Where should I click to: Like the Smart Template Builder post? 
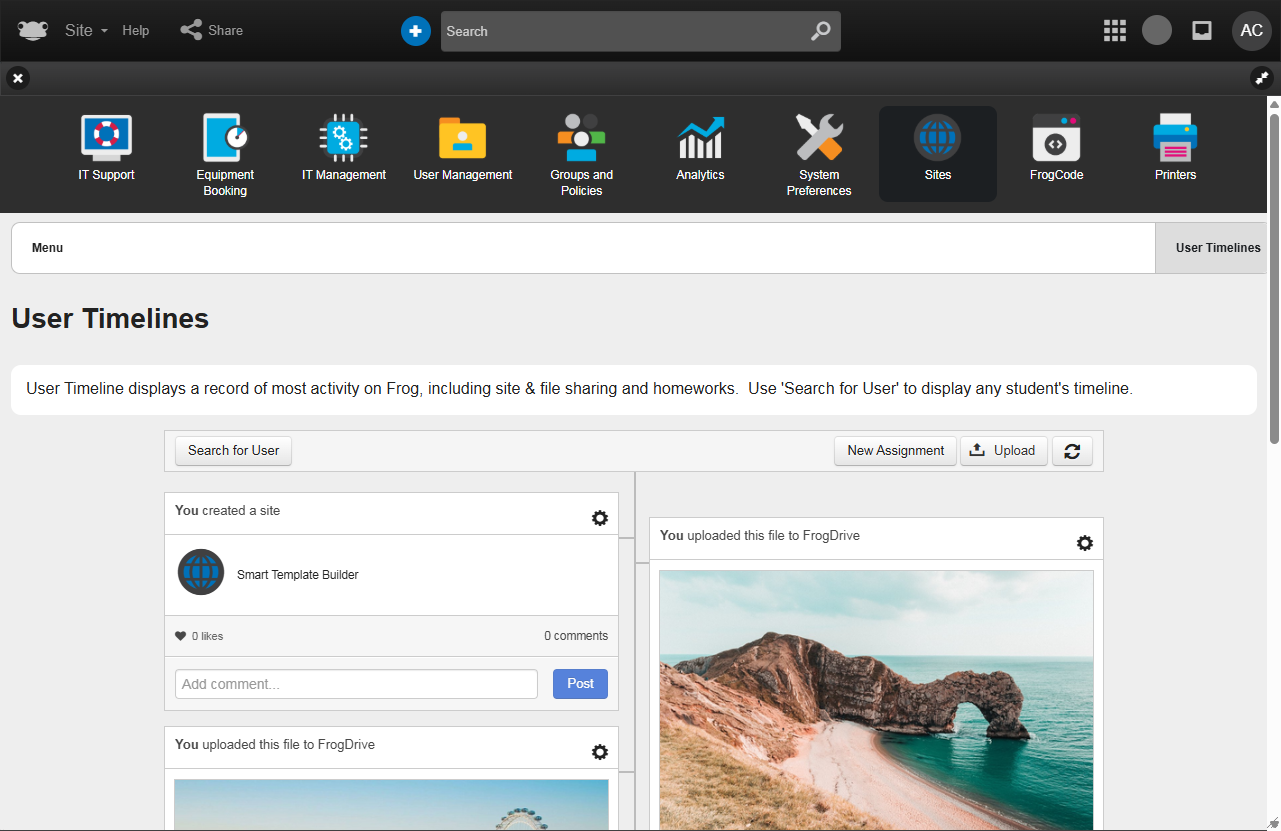click(x=181, y=636)
